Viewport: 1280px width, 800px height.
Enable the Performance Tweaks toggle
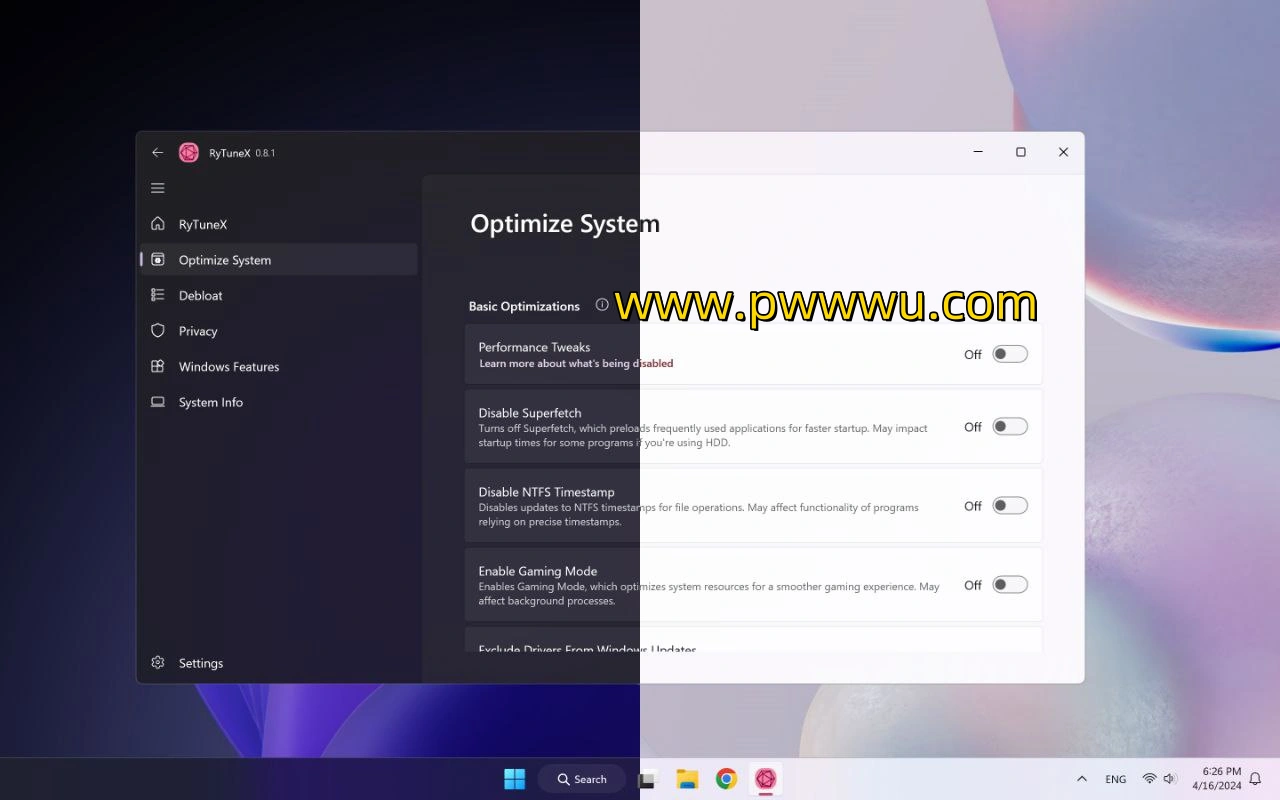coord(1010,354)
